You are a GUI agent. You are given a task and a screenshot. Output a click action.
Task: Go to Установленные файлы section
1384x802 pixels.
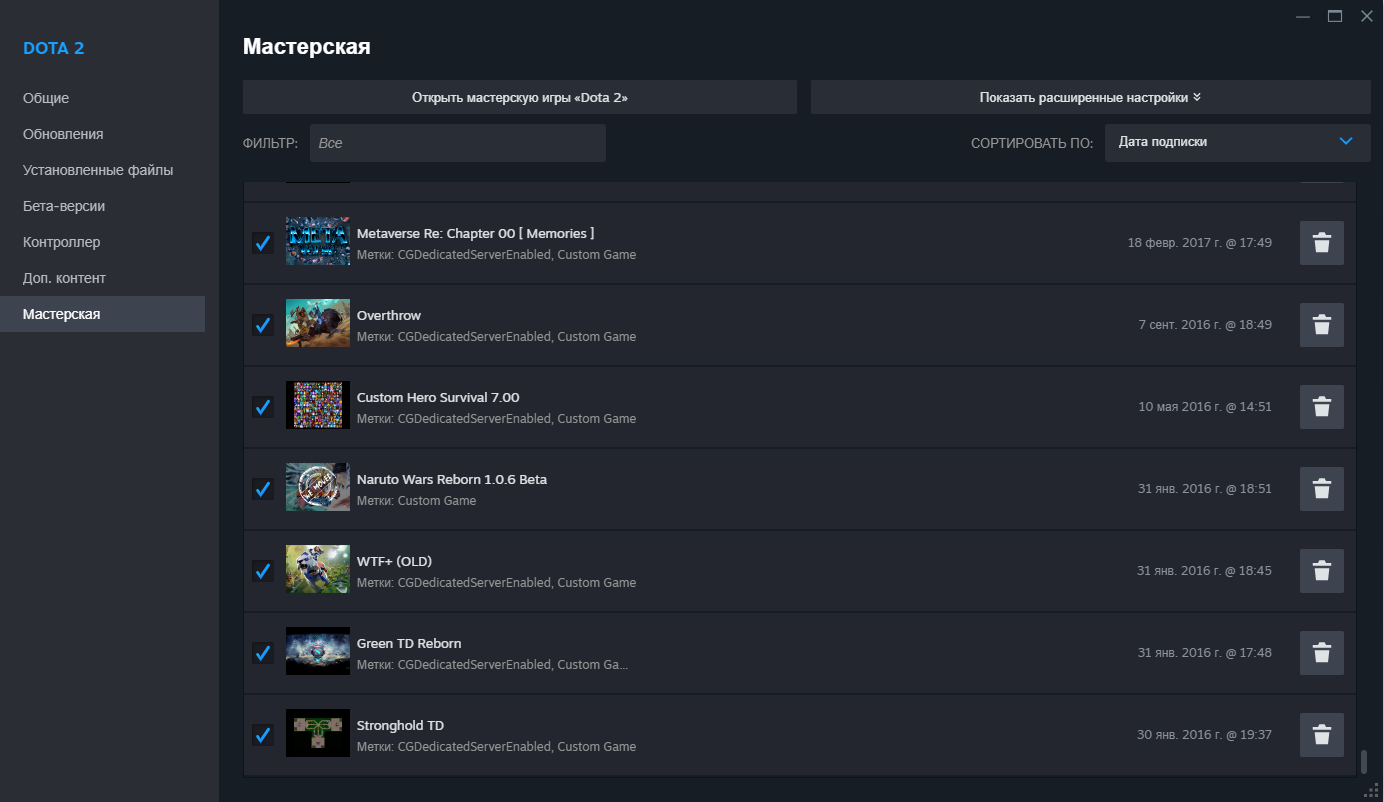point(102,170)
